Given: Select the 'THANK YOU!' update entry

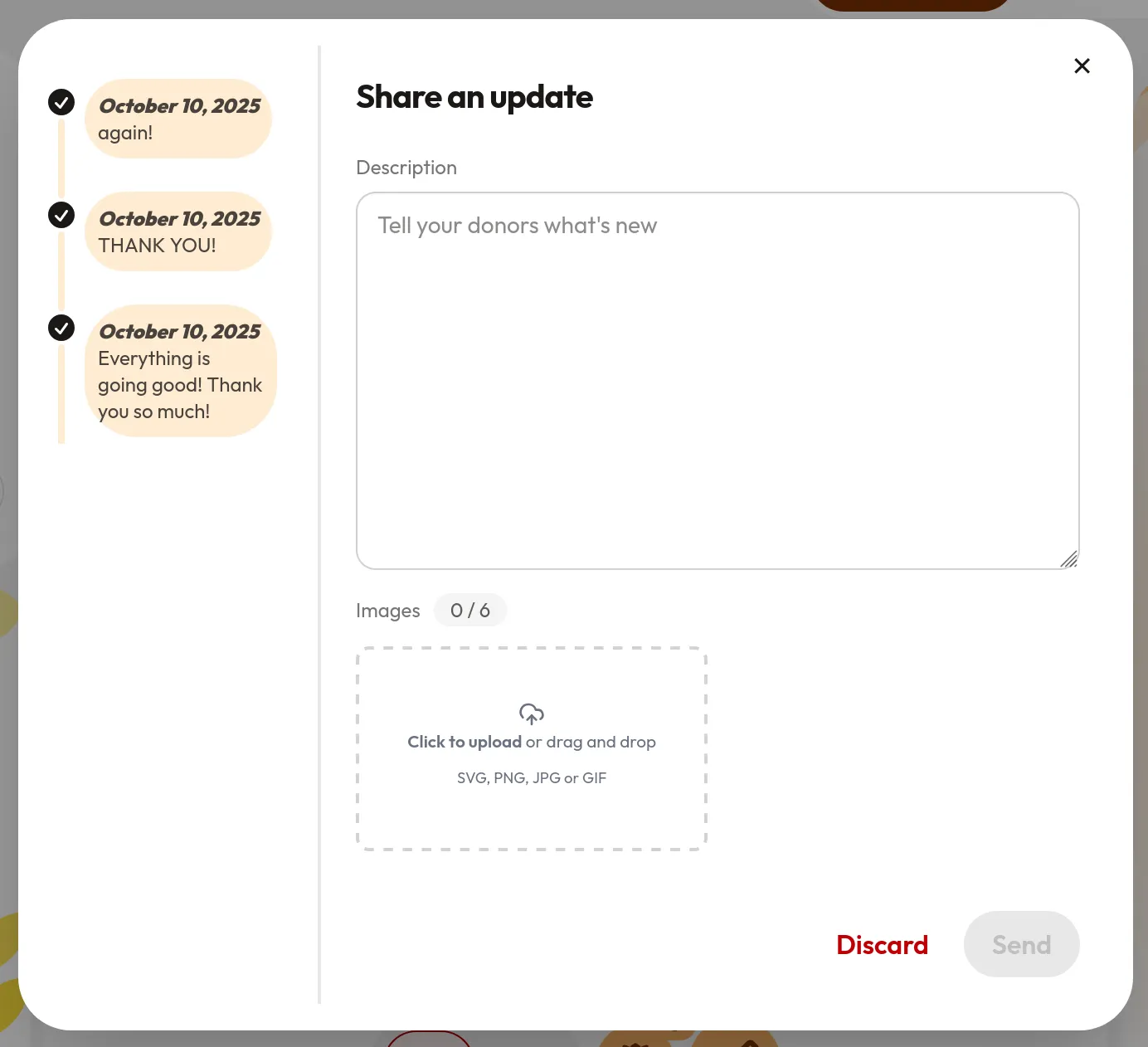Looking at the screenshot, I should click(x=178, y=231).
